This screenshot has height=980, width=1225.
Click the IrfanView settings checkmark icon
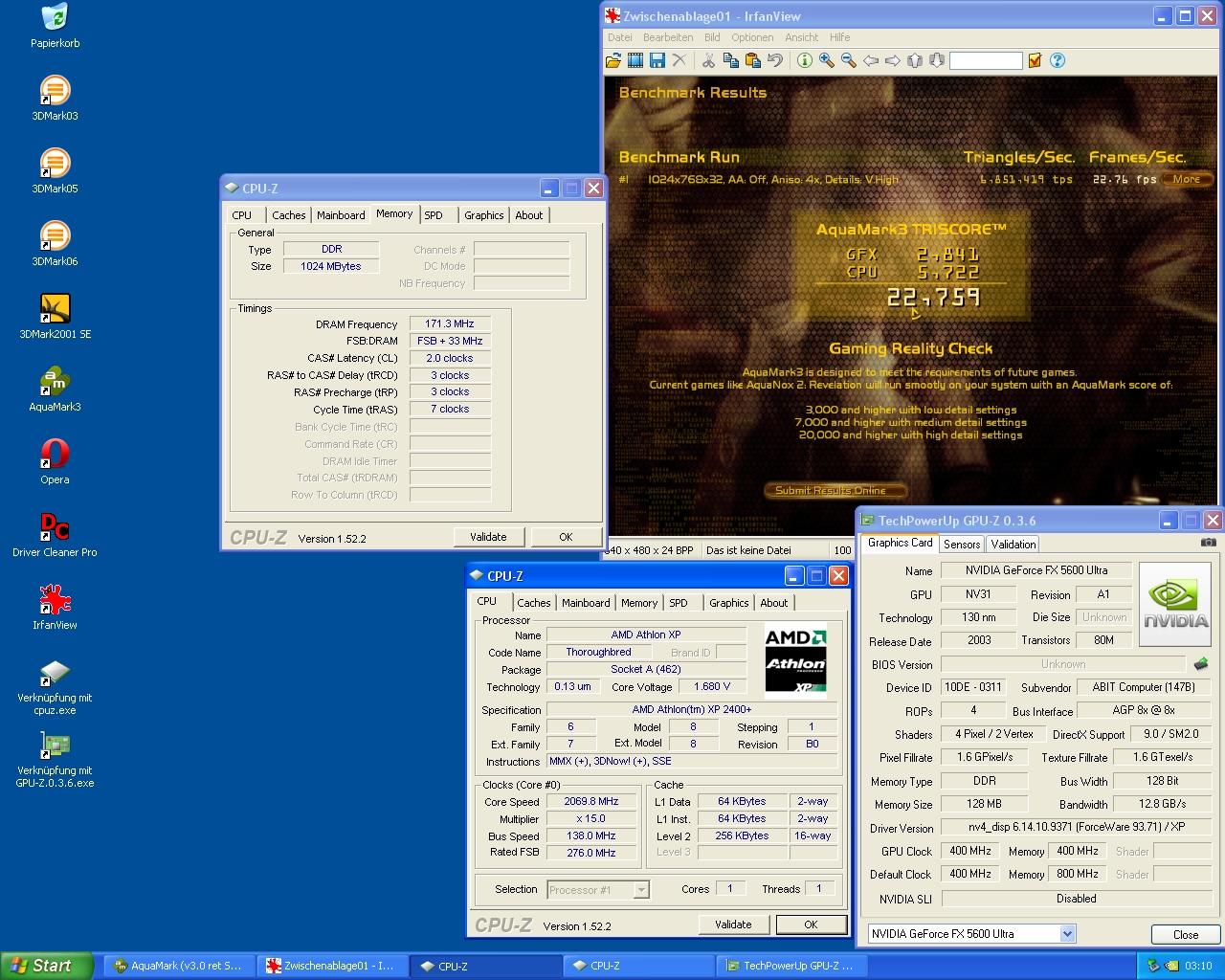tap(1035, 60)
